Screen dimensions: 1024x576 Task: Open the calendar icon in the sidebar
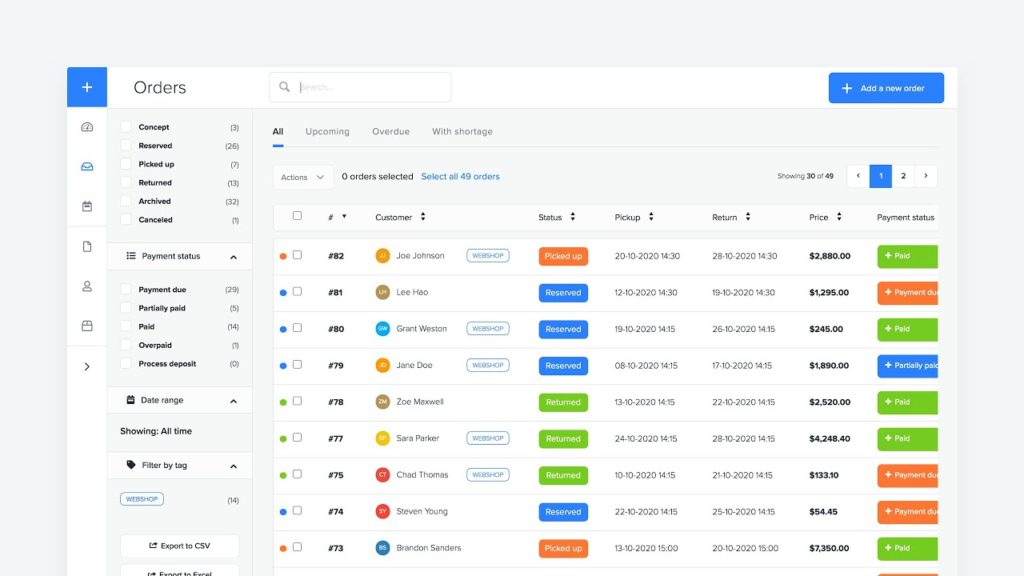tap(87, 206)
